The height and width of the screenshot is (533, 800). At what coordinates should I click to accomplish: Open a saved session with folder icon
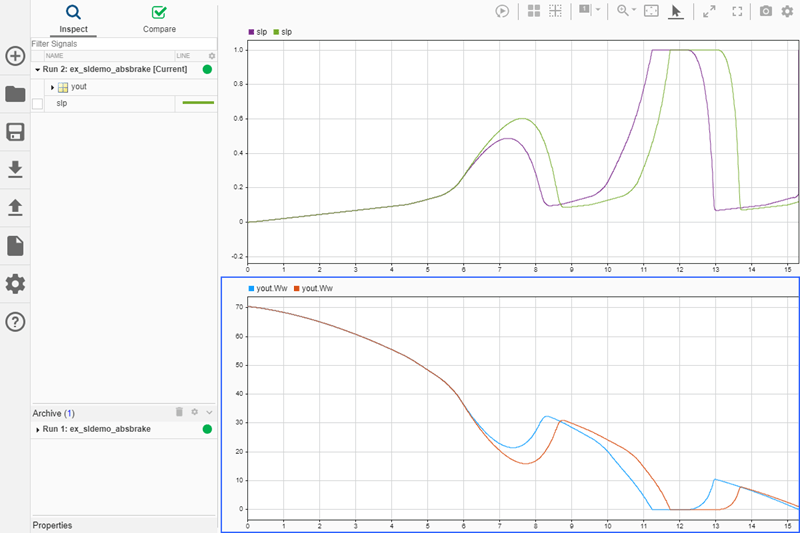point(15,94)
